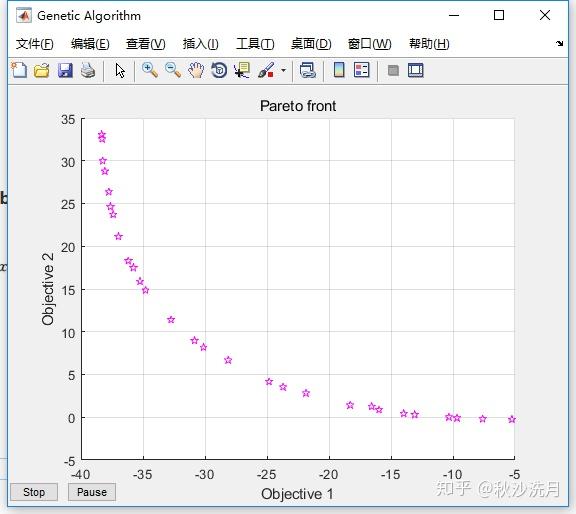Select the Pan hand tool

(x=196, y=70)
